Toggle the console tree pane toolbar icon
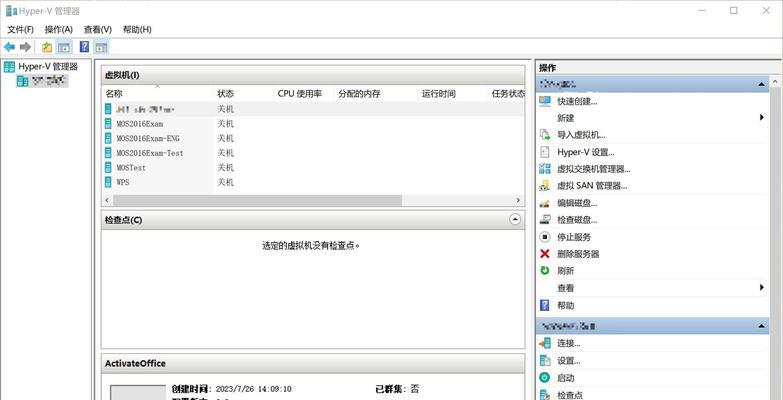Viewport: 783px width, 400px height. pos(64,47)
